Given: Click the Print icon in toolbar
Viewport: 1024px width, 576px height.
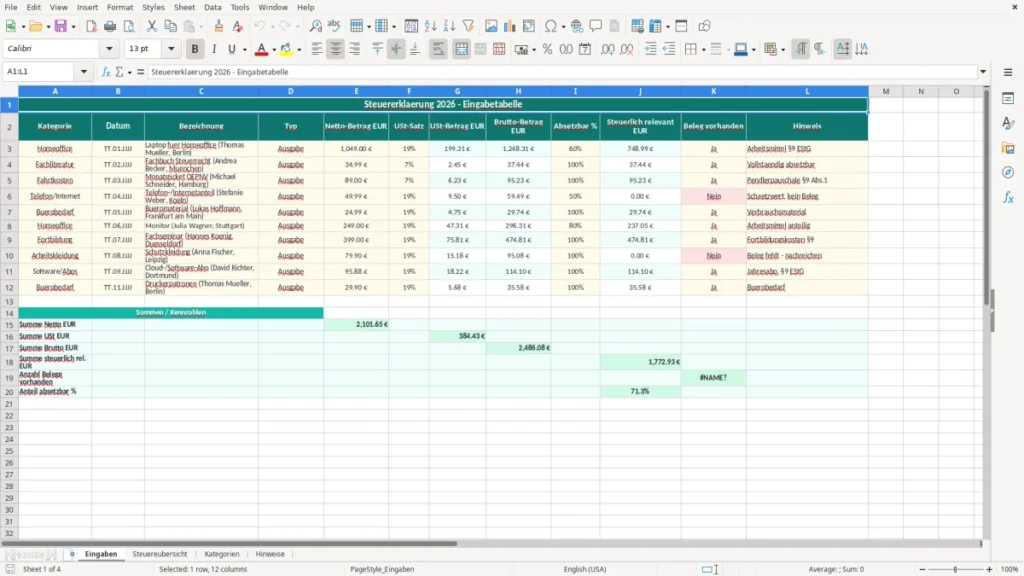Looking at the screenshot, I should (x=110, y=26).
